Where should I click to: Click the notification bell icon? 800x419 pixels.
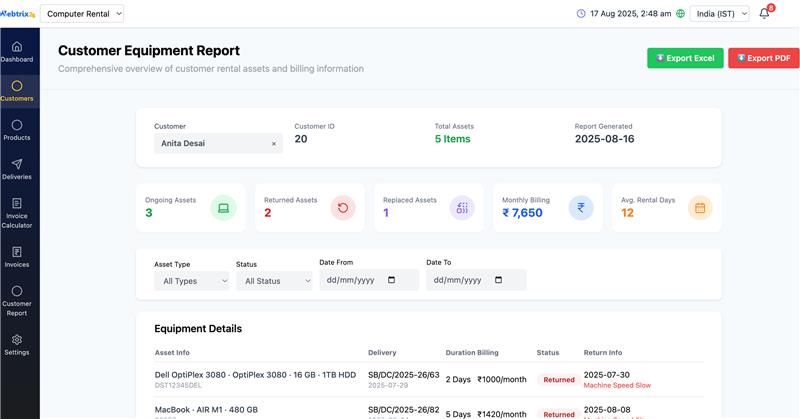pyautogui.click(x=765, y=14)
